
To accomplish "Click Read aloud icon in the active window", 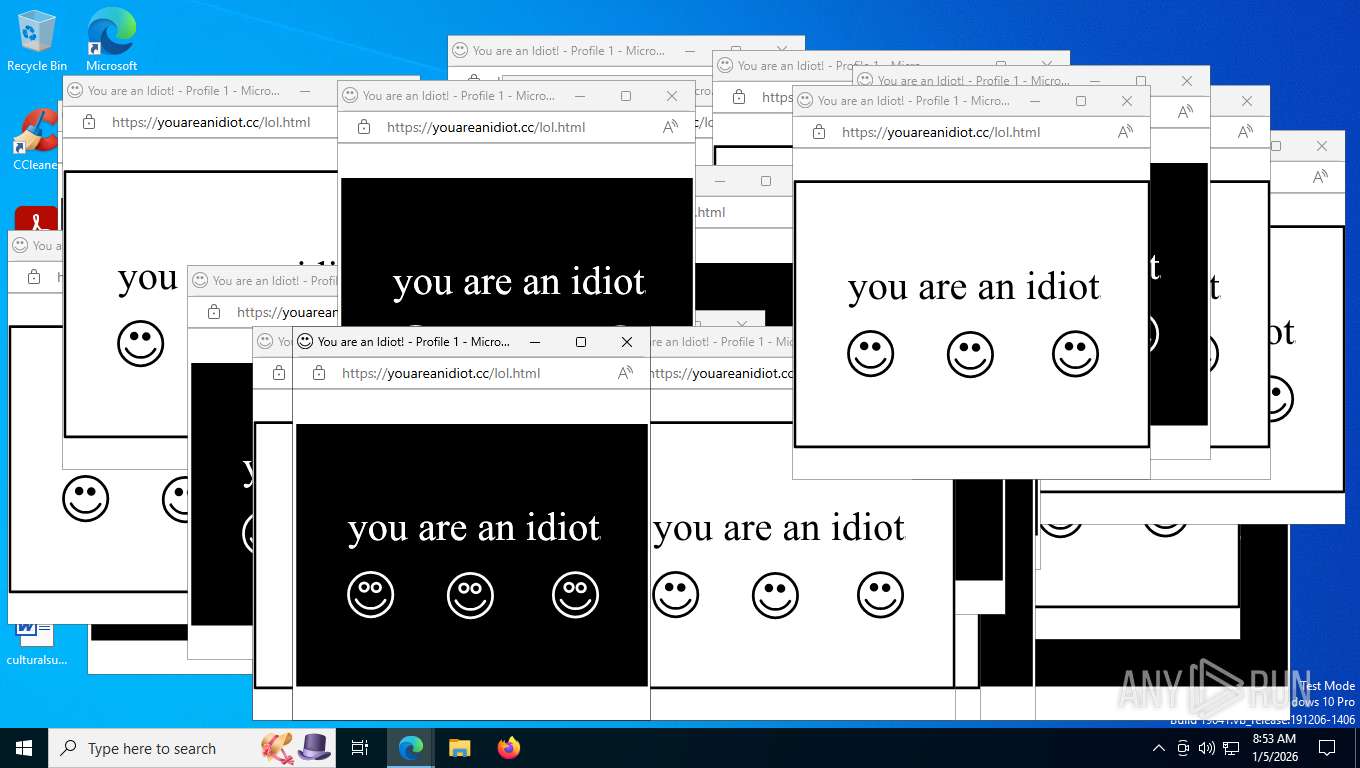I will point(625,373).
